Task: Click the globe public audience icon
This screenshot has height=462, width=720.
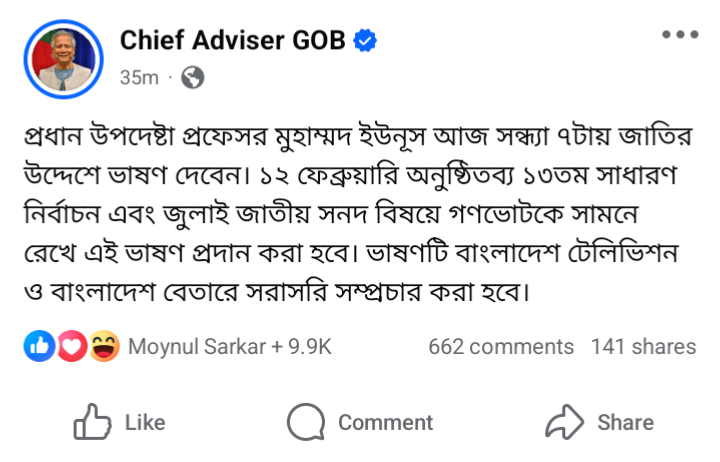Action: [193, 77]
